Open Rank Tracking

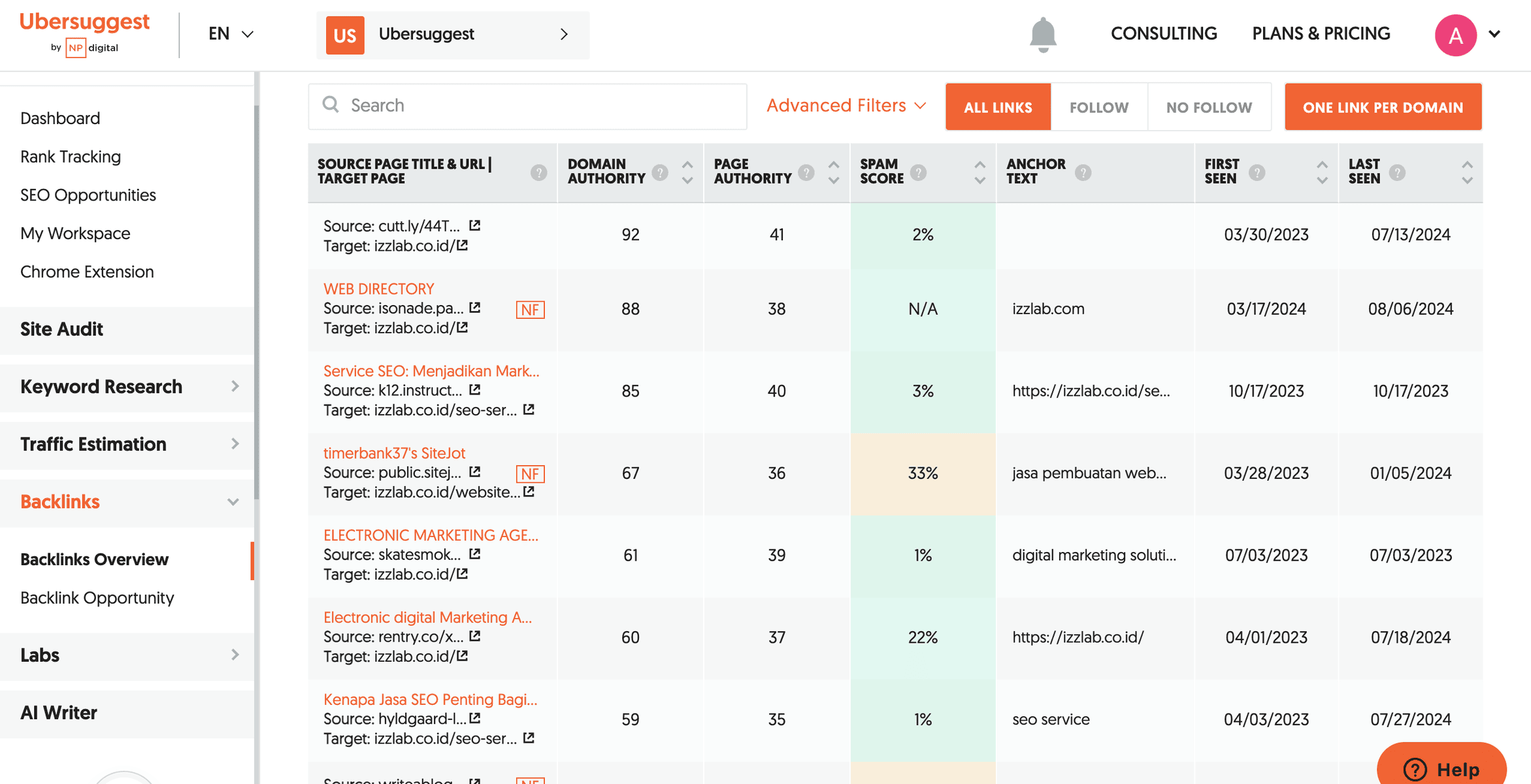coord(71,157)
